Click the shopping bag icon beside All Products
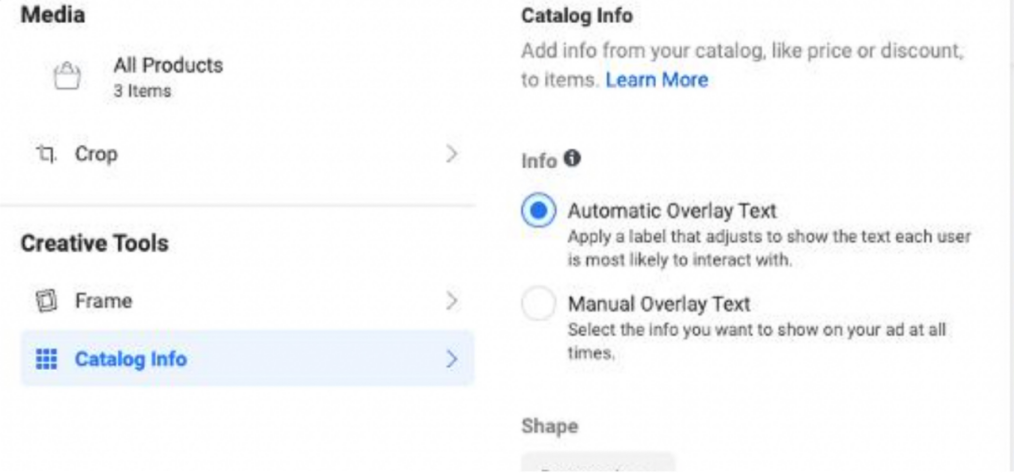The image size is (1015, 474). pyautogui.click(x=67, y=77)
